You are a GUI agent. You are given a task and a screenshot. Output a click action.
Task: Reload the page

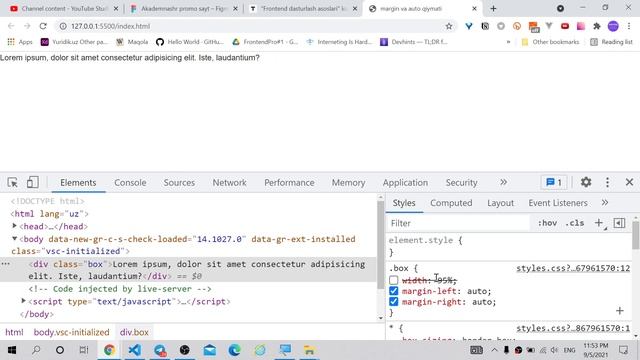(43, 26)
